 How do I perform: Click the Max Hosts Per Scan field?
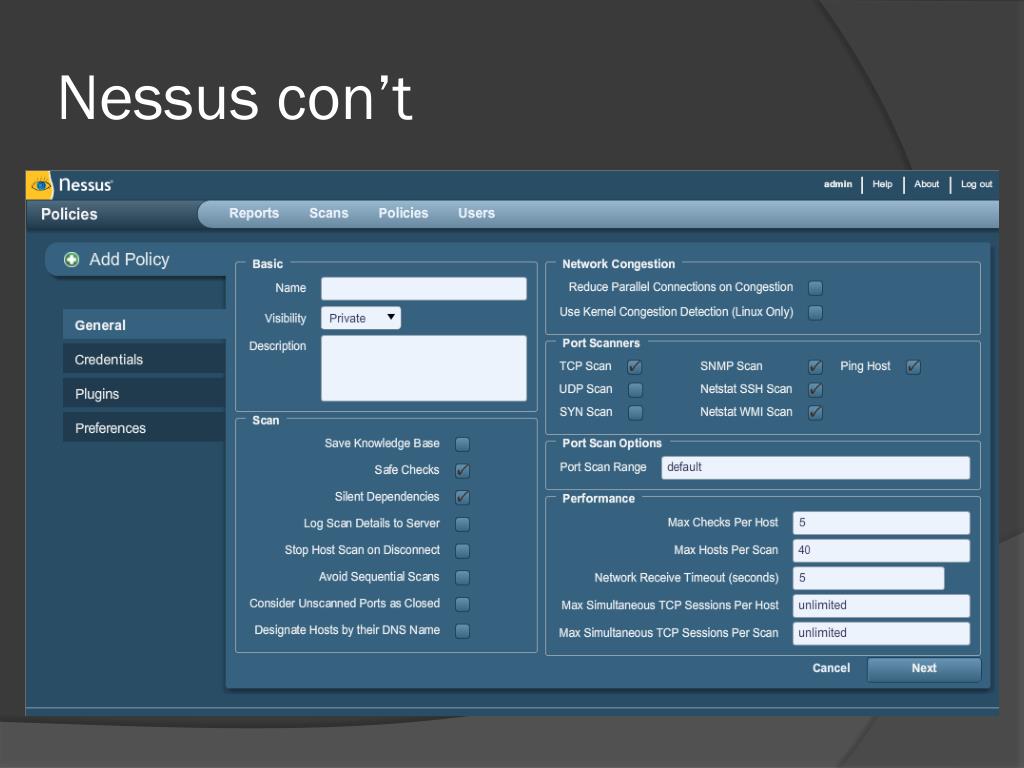(881, 551)
